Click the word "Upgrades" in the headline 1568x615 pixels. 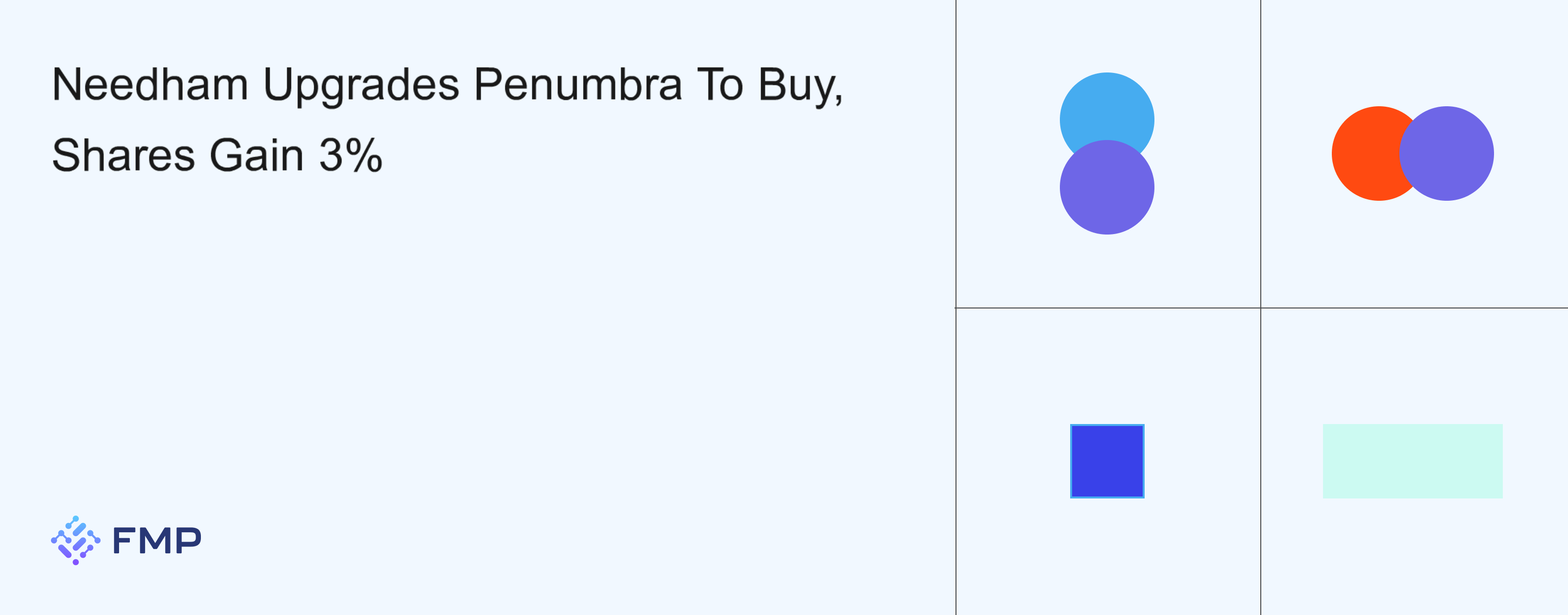pos(361,85)
